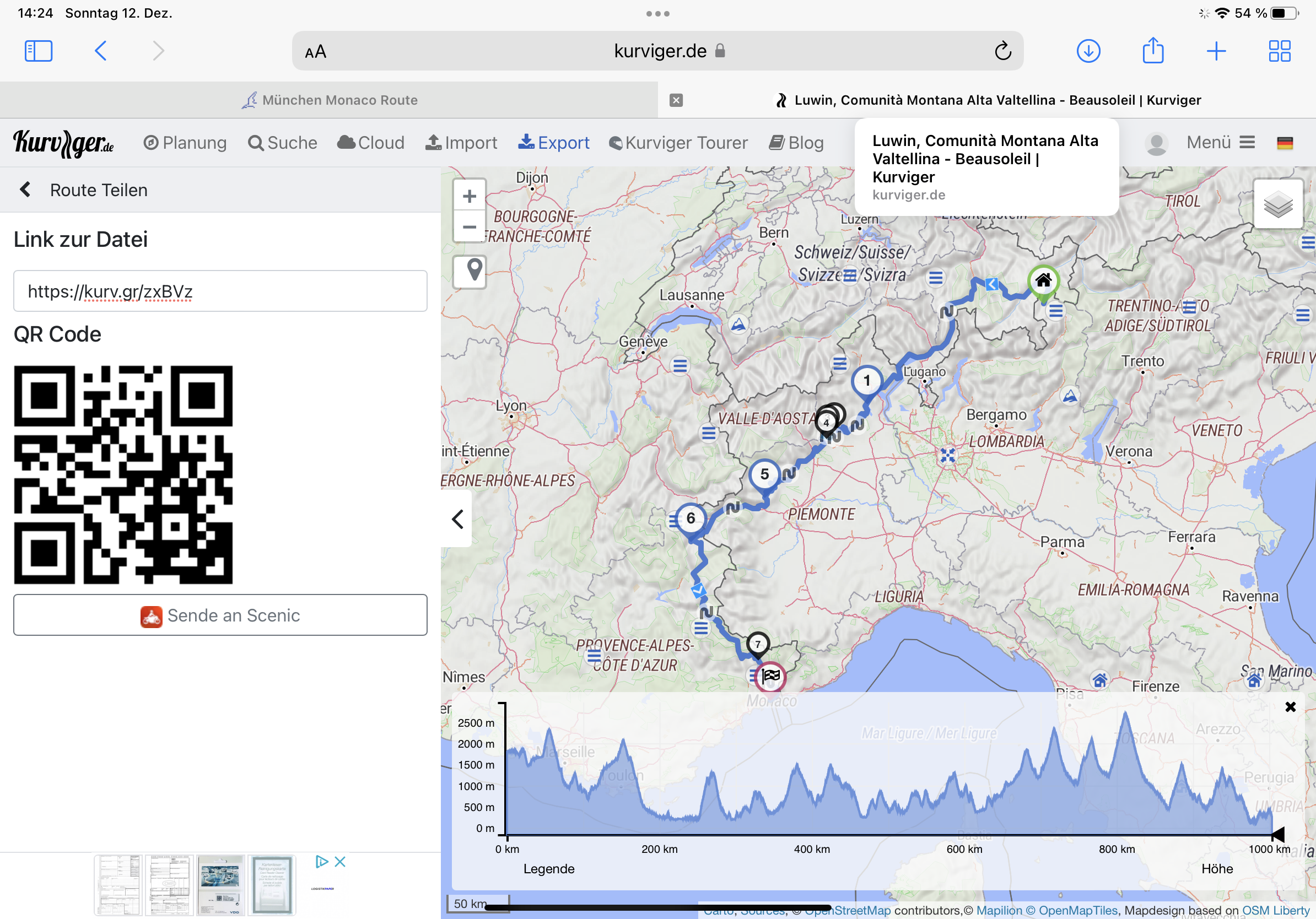The height and width of the screenshot is (919, 1316).
Task: Click the blue arrow marker near start
Action: point(991,284)
